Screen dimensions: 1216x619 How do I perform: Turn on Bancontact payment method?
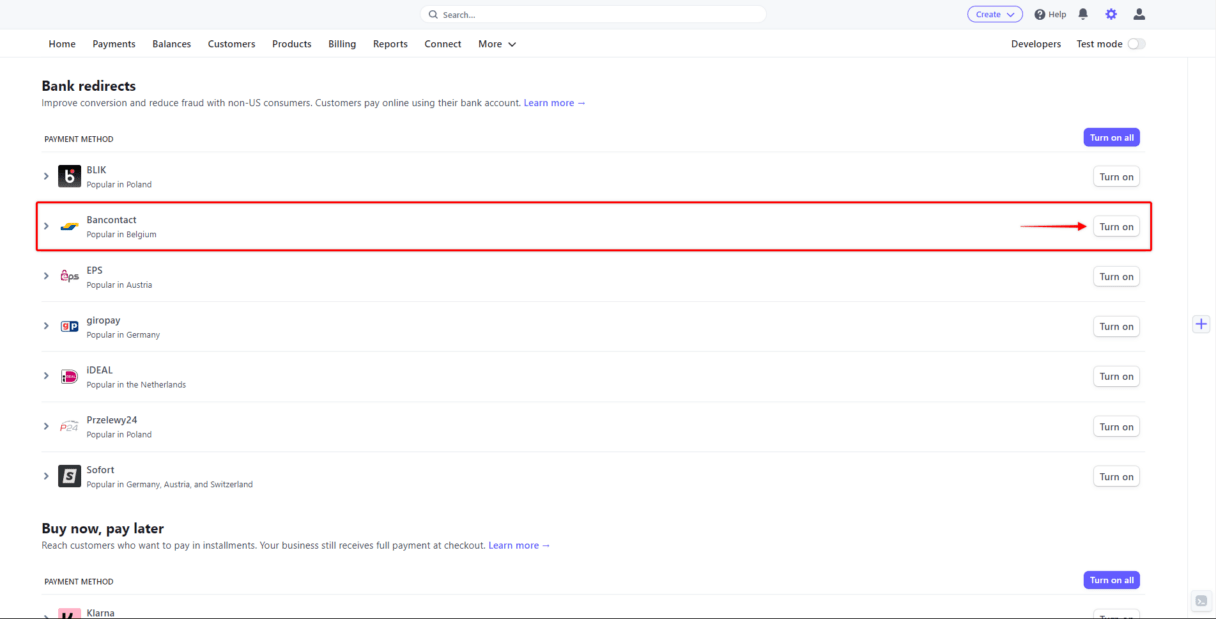1116,227
